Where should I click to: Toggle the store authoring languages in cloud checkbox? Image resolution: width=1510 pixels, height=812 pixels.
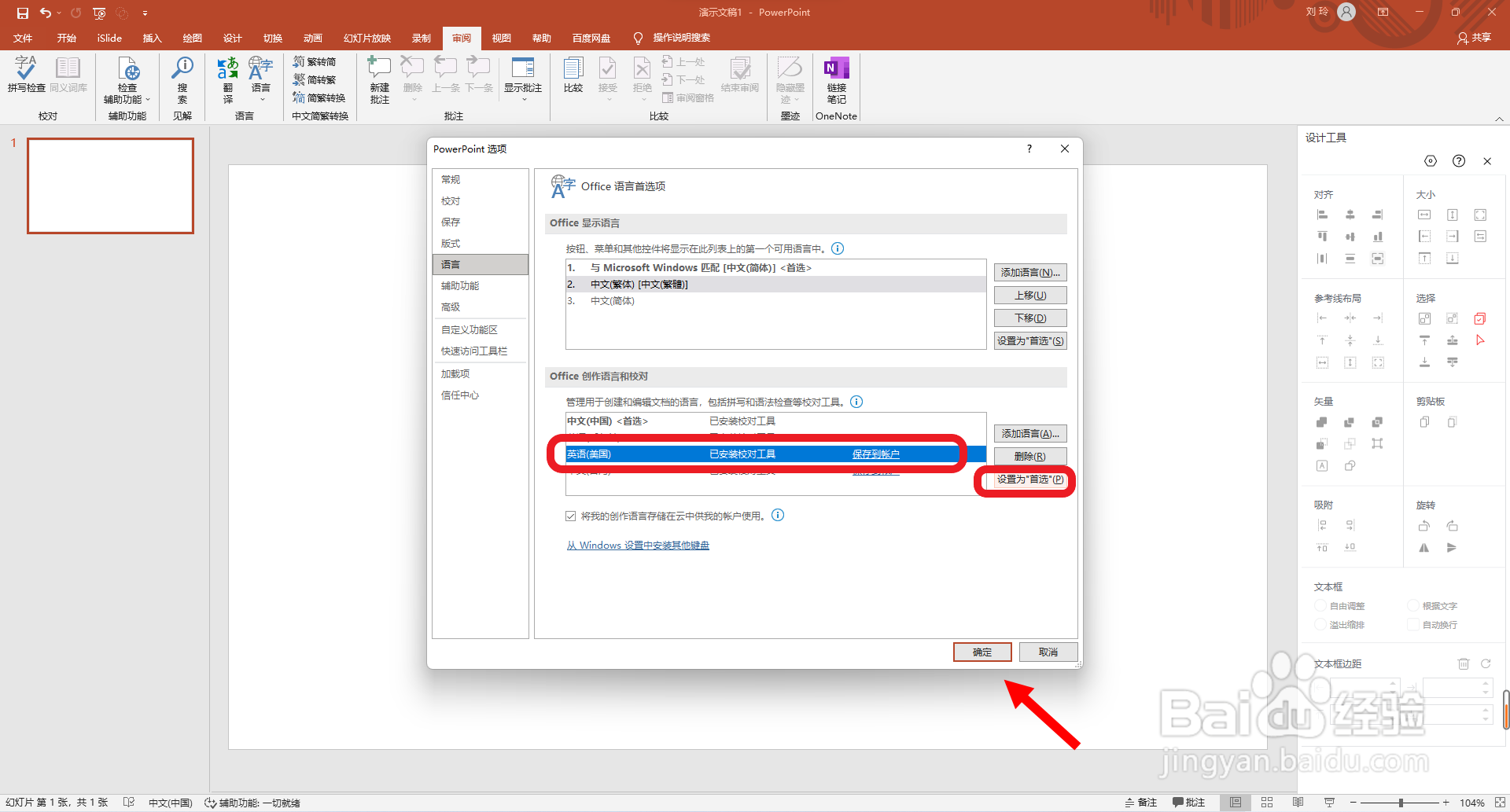(571, 516)
